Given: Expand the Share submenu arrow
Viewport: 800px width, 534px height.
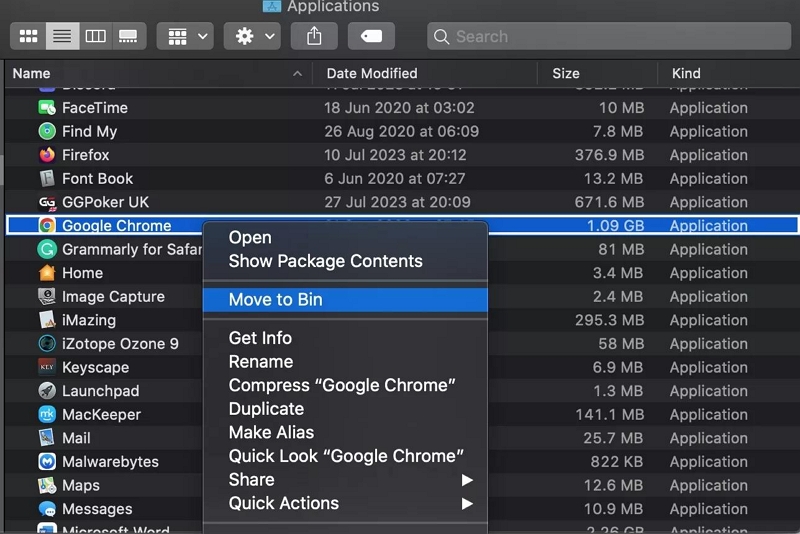Looking at the screenshot, I should pyautogui.click(x=467, y=480).
